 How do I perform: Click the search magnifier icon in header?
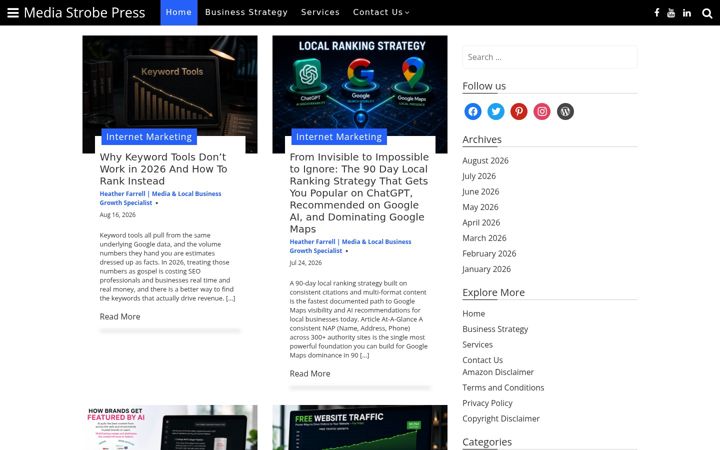[x=707, y=13]
